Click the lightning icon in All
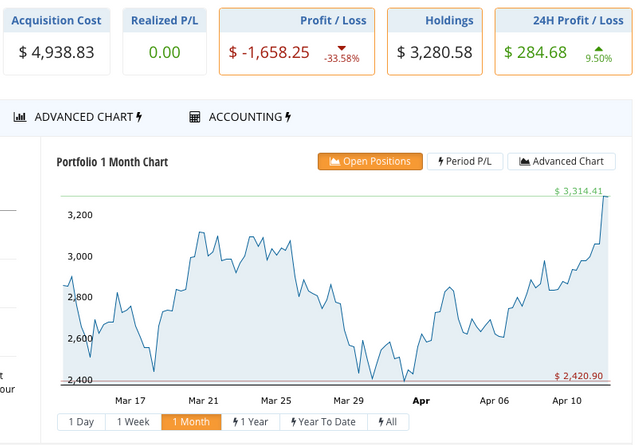Screen dimensions: 640x445 pyautogui.click(x=381, y=422)
